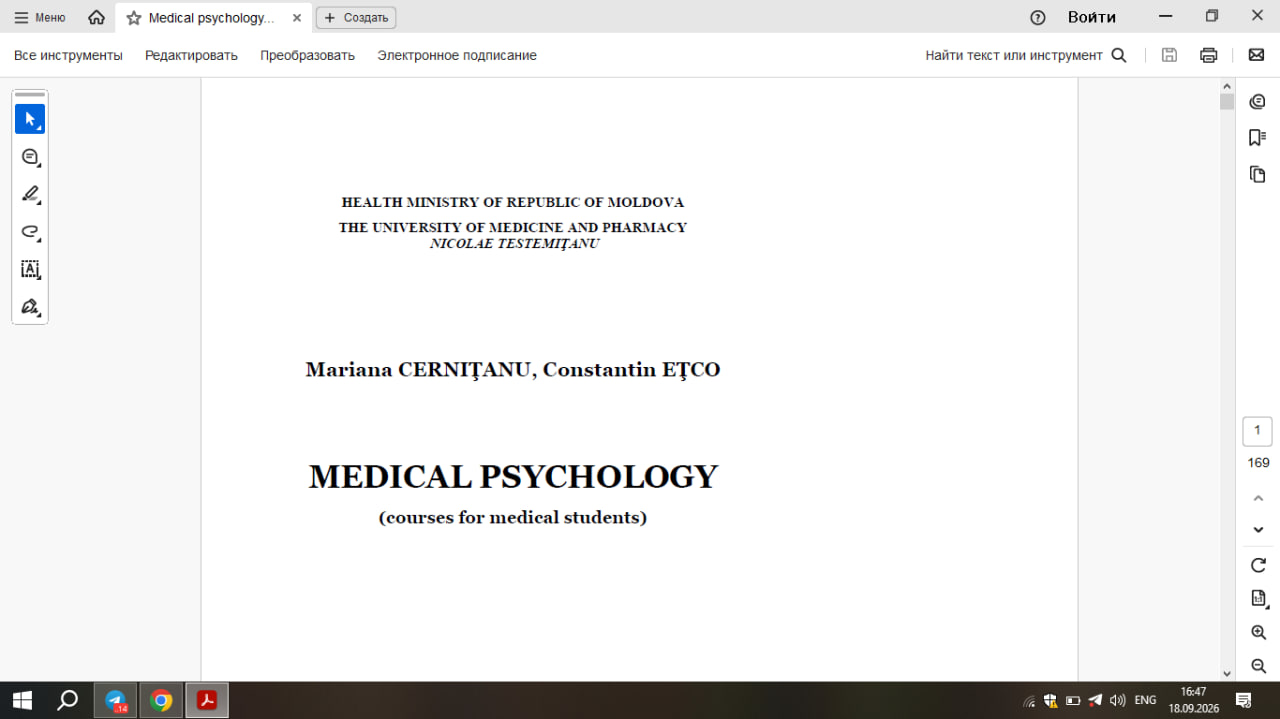Click the text "(courses for medical students)"

[513, 518]
